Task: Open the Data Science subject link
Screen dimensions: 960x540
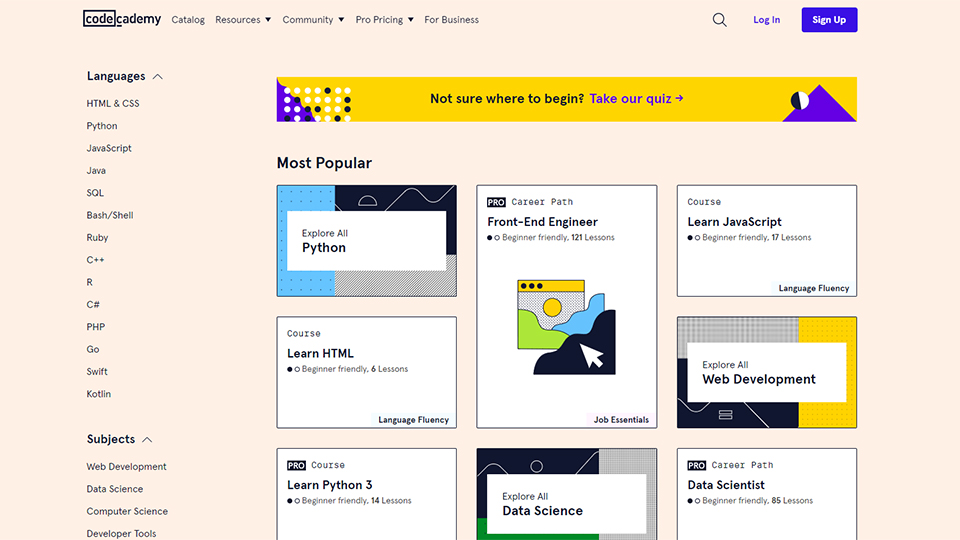Action: [114, 489]
